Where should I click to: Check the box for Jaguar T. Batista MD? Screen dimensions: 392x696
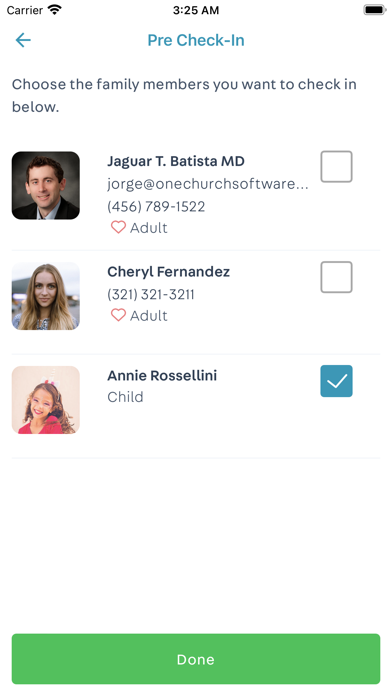tap(337, 166)
